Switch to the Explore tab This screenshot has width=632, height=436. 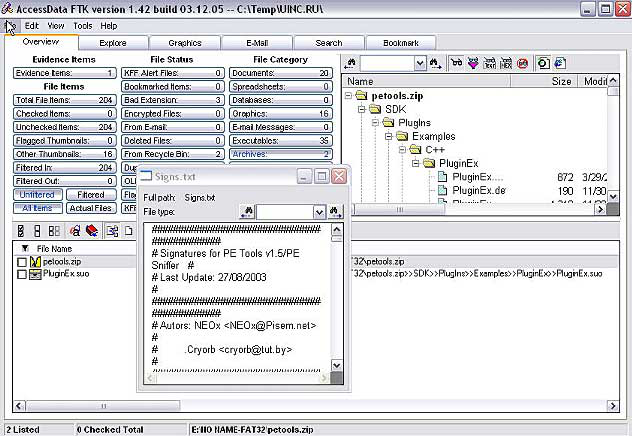pos(113,43)
